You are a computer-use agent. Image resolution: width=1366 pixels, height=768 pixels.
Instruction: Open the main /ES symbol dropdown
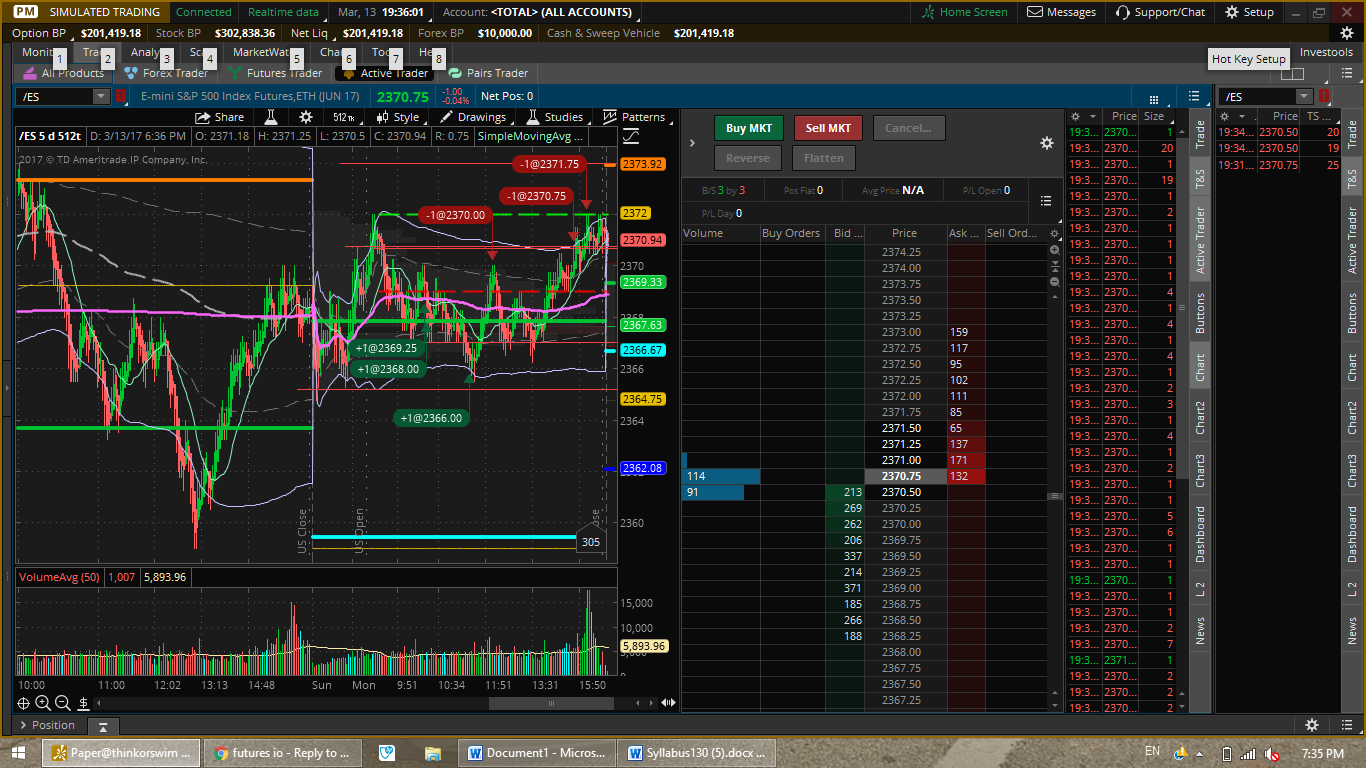click(x=101, y=96)
